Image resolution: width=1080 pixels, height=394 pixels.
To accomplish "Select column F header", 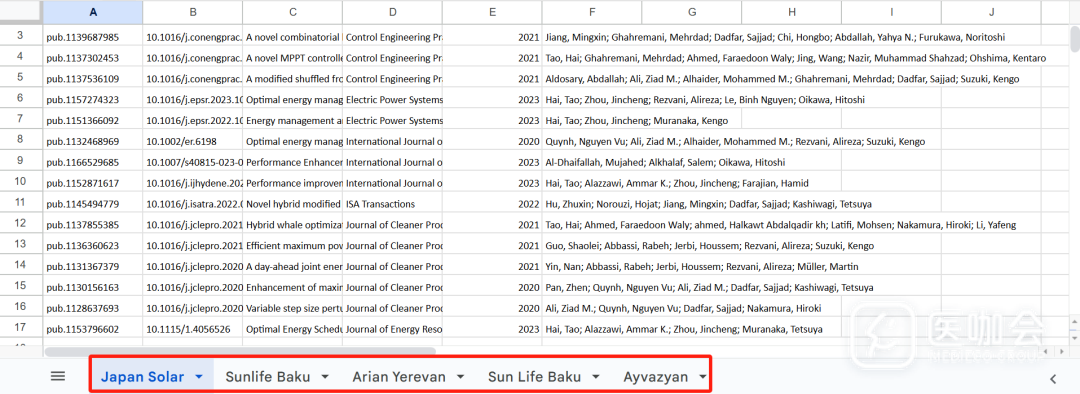I will click(592, 12).
